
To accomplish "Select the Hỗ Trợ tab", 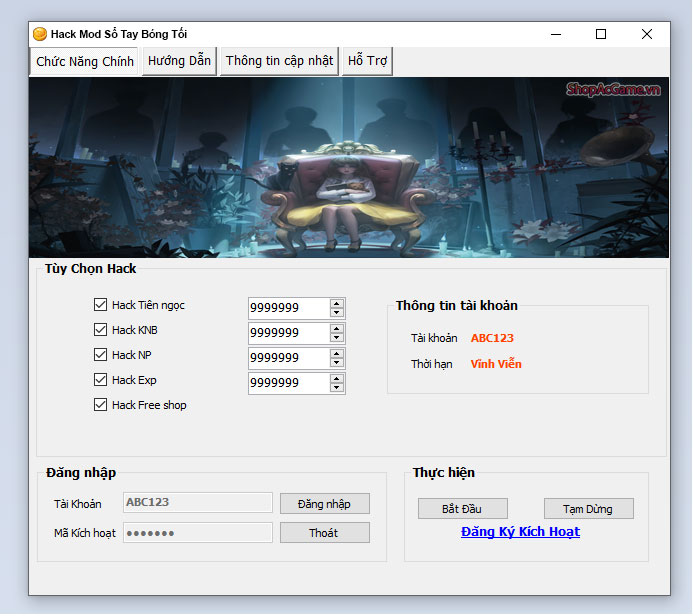I will pos(367,61).
